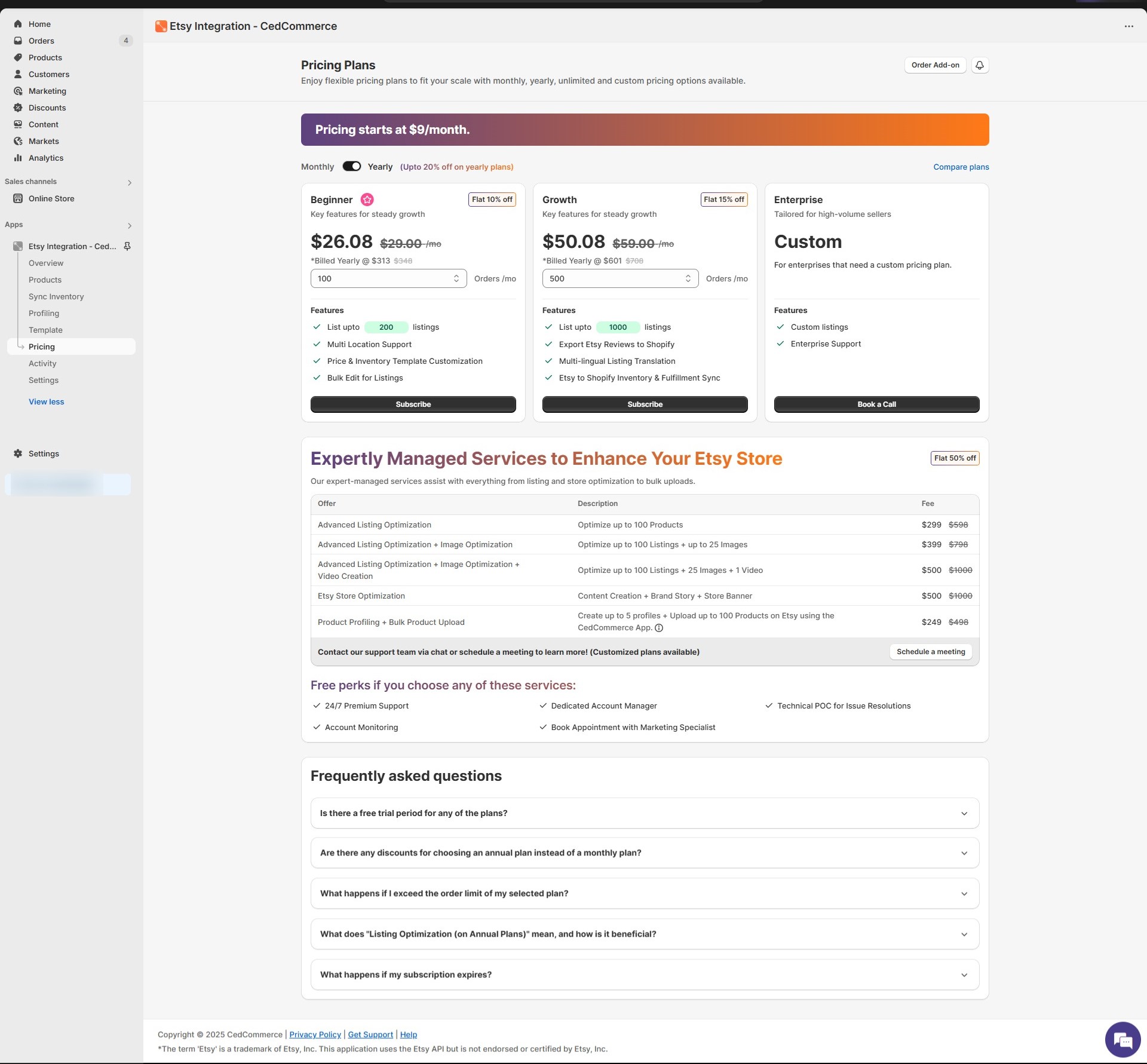Screen dimensions: 1147x1064
Task: Open Beginner orders per month dropdown
Action: click(388, 278)
